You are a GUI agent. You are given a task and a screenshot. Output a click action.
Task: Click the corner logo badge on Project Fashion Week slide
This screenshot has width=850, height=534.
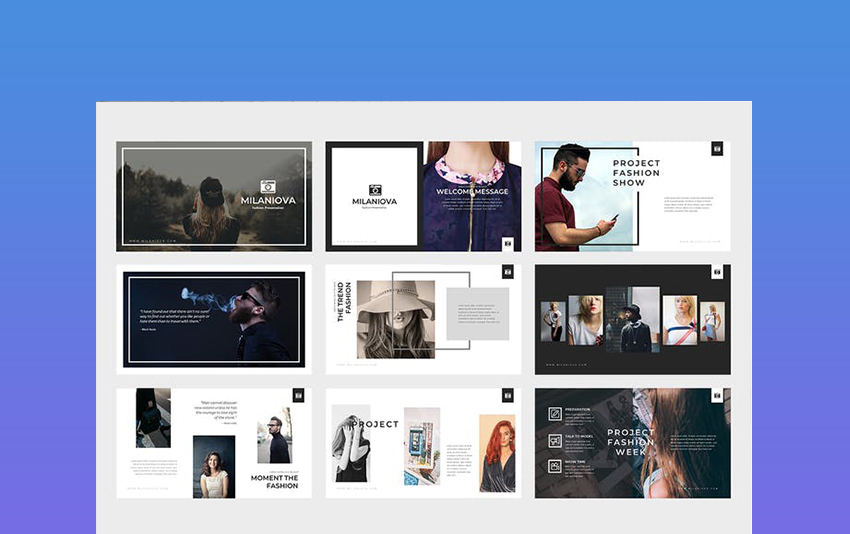(x=716, y=396)
